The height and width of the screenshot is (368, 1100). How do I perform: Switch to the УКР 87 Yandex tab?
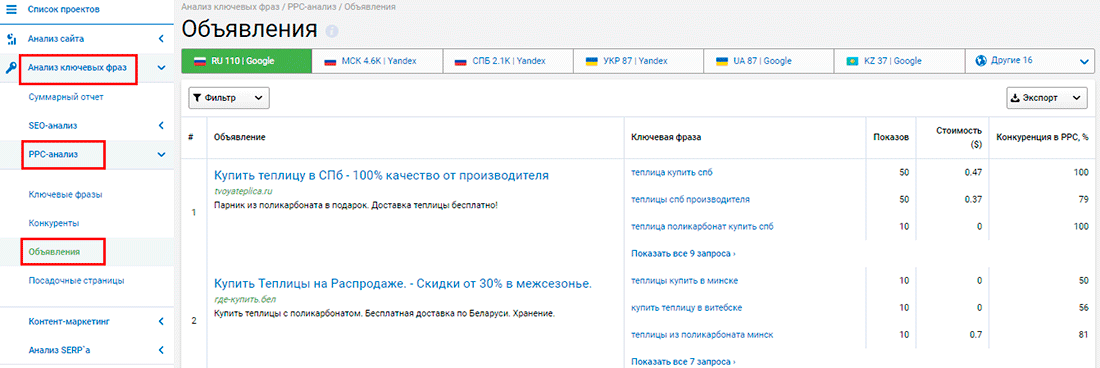(638, 61)
